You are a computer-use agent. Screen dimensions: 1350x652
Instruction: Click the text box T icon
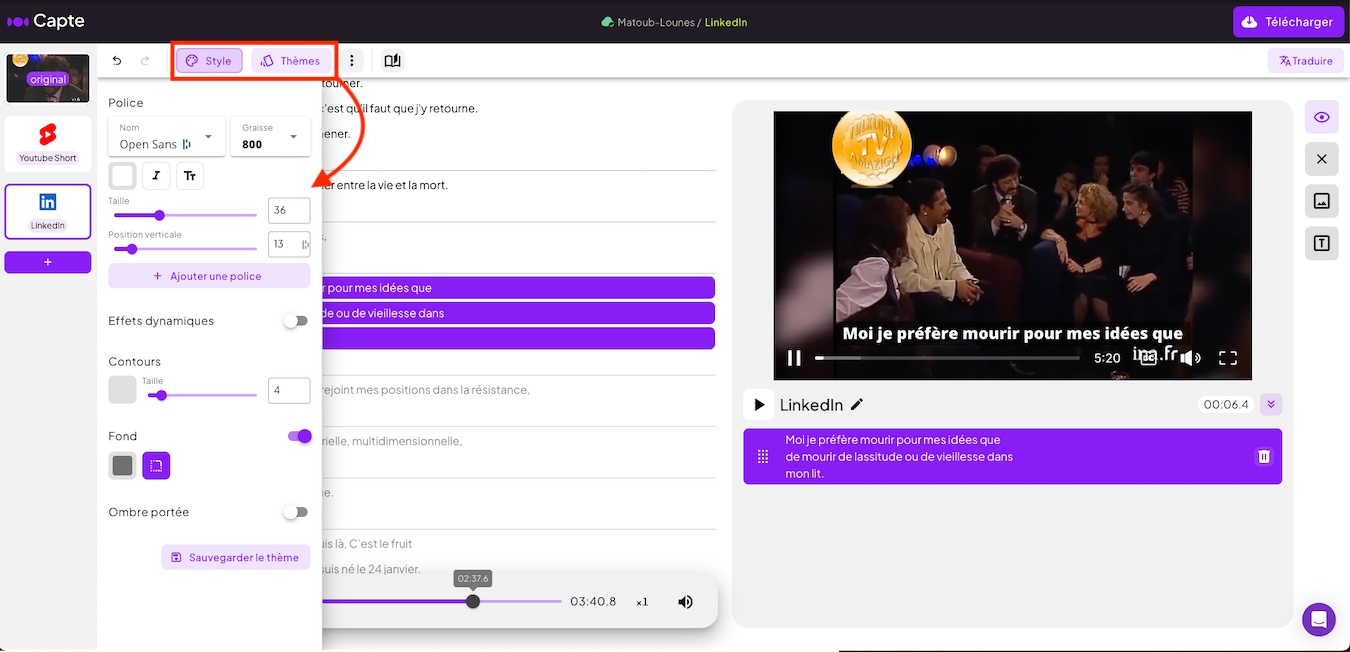(1321, 243)
